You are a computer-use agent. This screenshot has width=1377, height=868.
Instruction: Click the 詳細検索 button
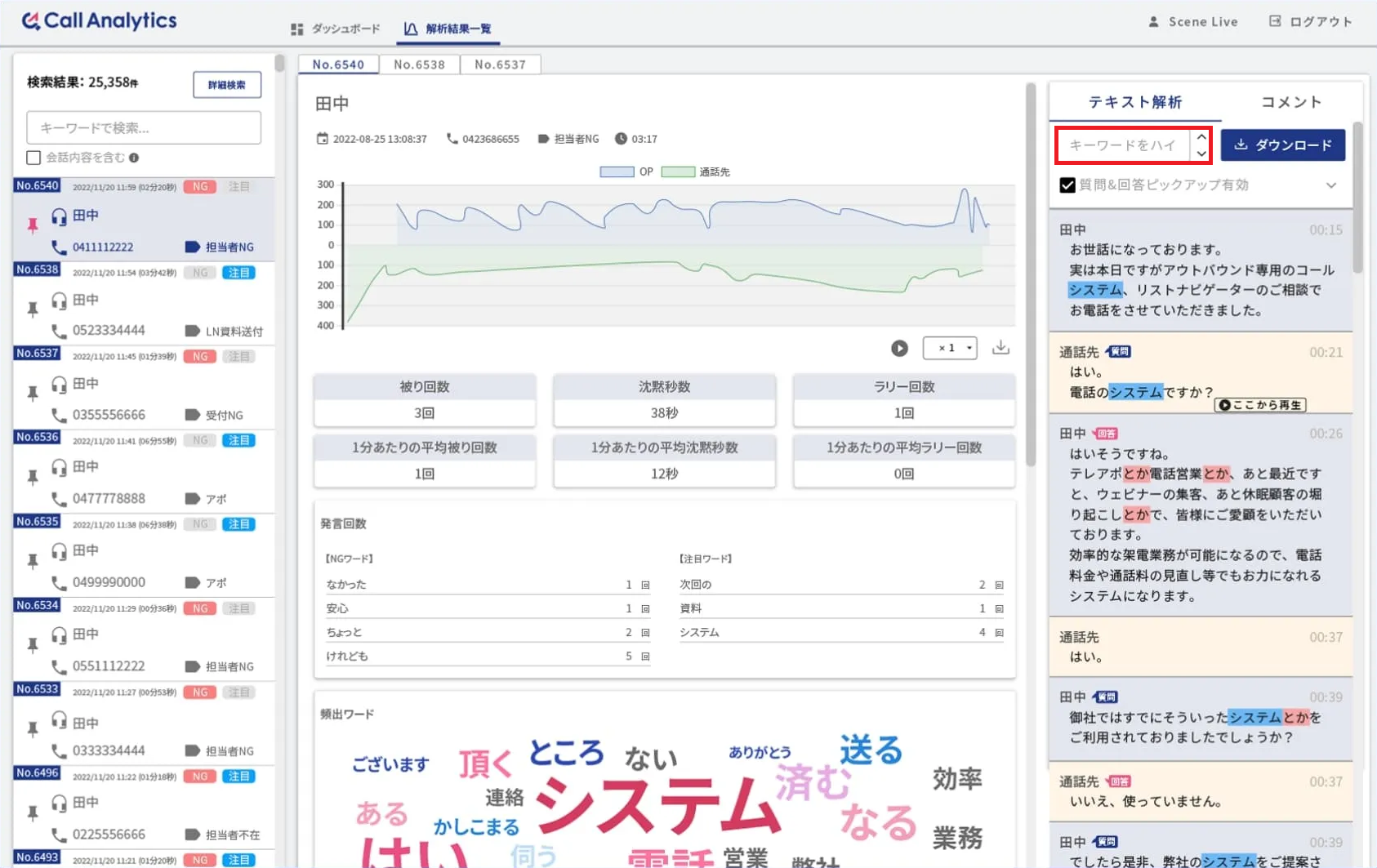(x=227, y=85)
